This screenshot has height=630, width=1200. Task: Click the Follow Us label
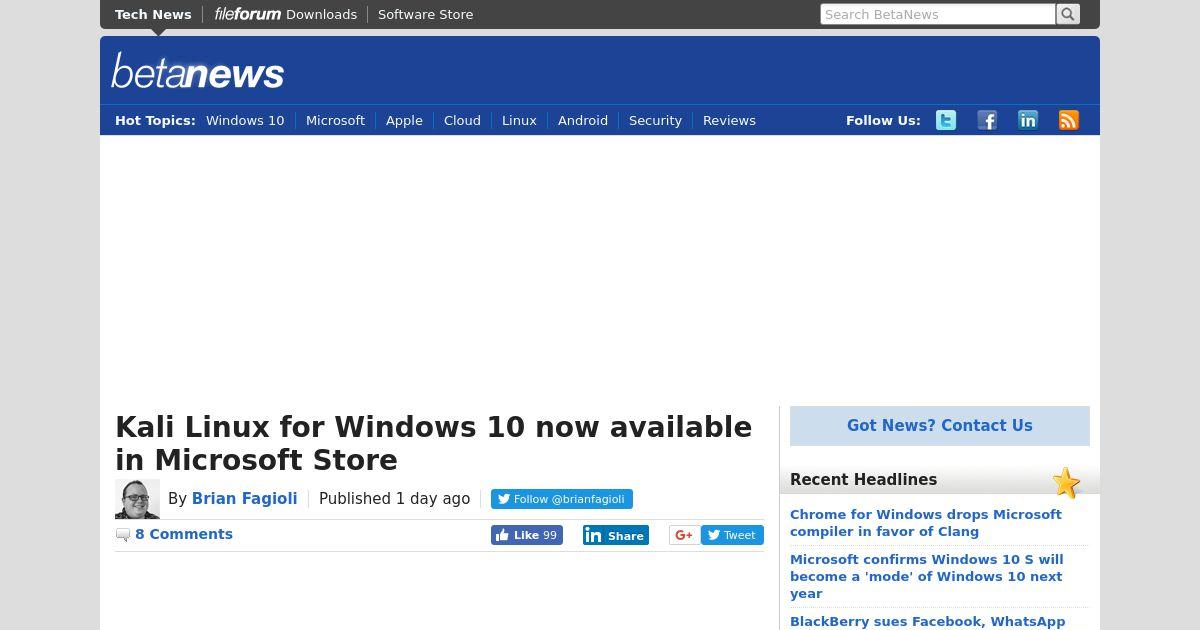tap(883, 120)
